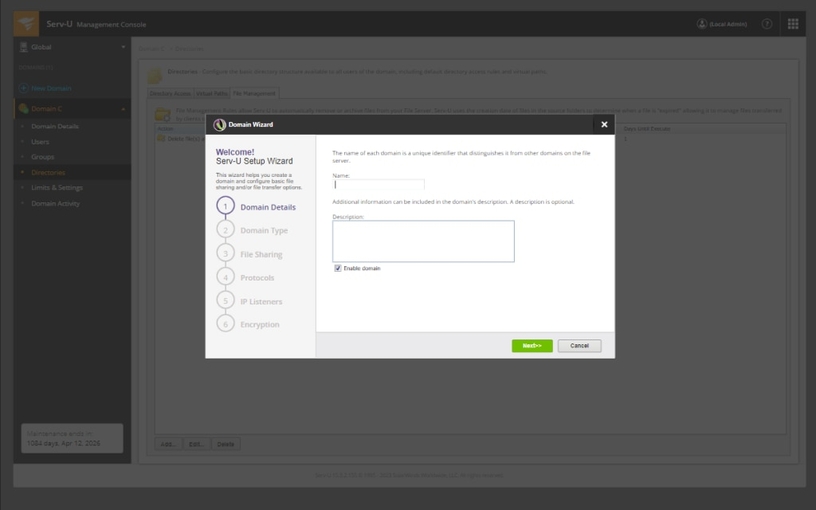Select the Delete file(s) rule row

pos(471,139)
